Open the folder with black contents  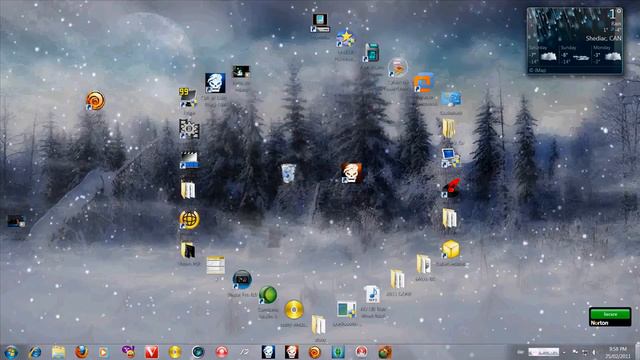tap(188, 250)
